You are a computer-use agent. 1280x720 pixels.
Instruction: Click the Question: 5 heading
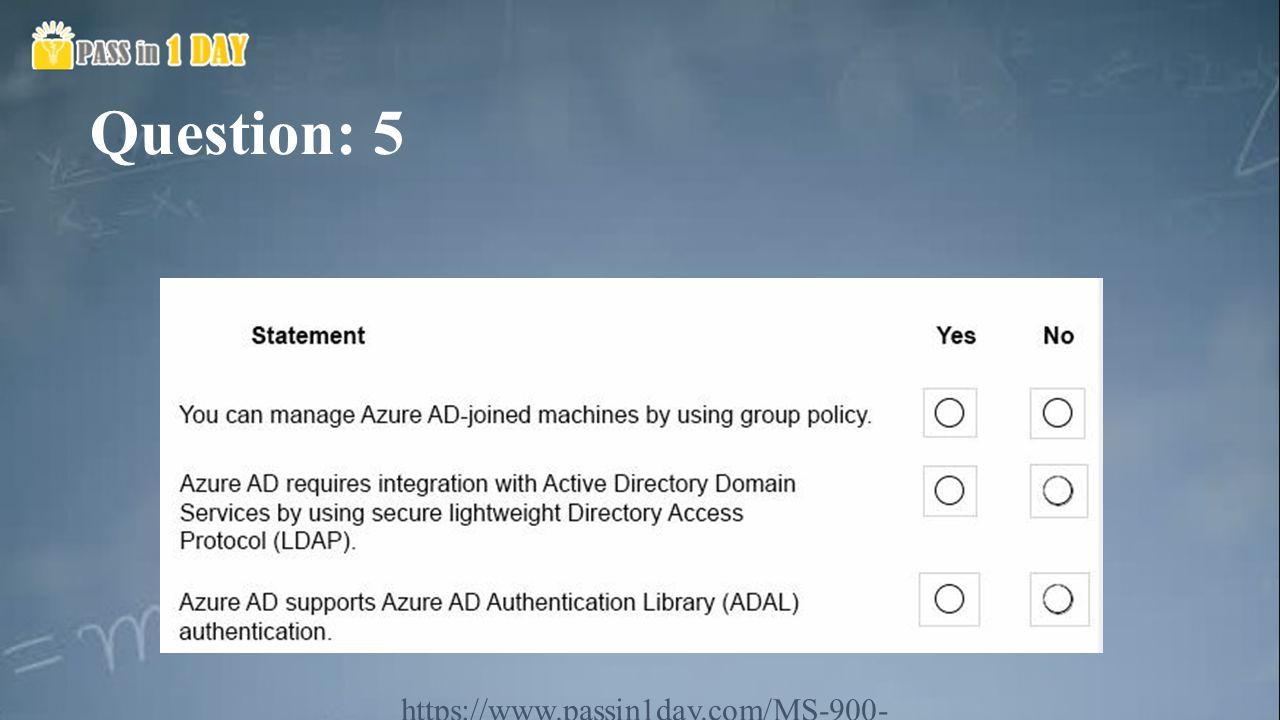247,134
